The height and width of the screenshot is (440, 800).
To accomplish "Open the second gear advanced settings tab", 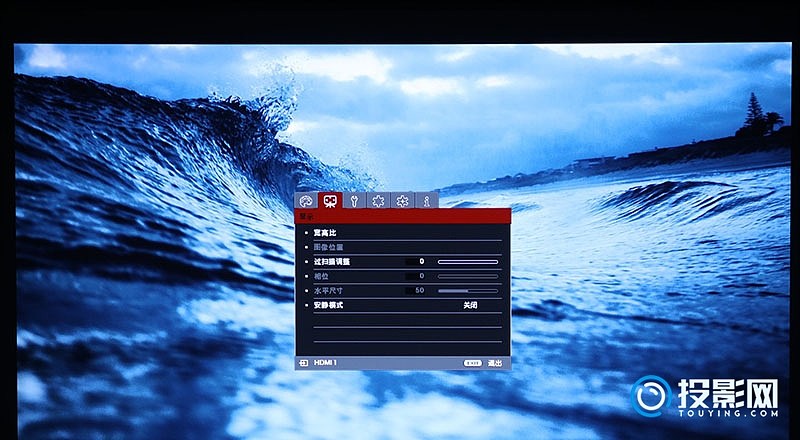I will click(402, 200).
